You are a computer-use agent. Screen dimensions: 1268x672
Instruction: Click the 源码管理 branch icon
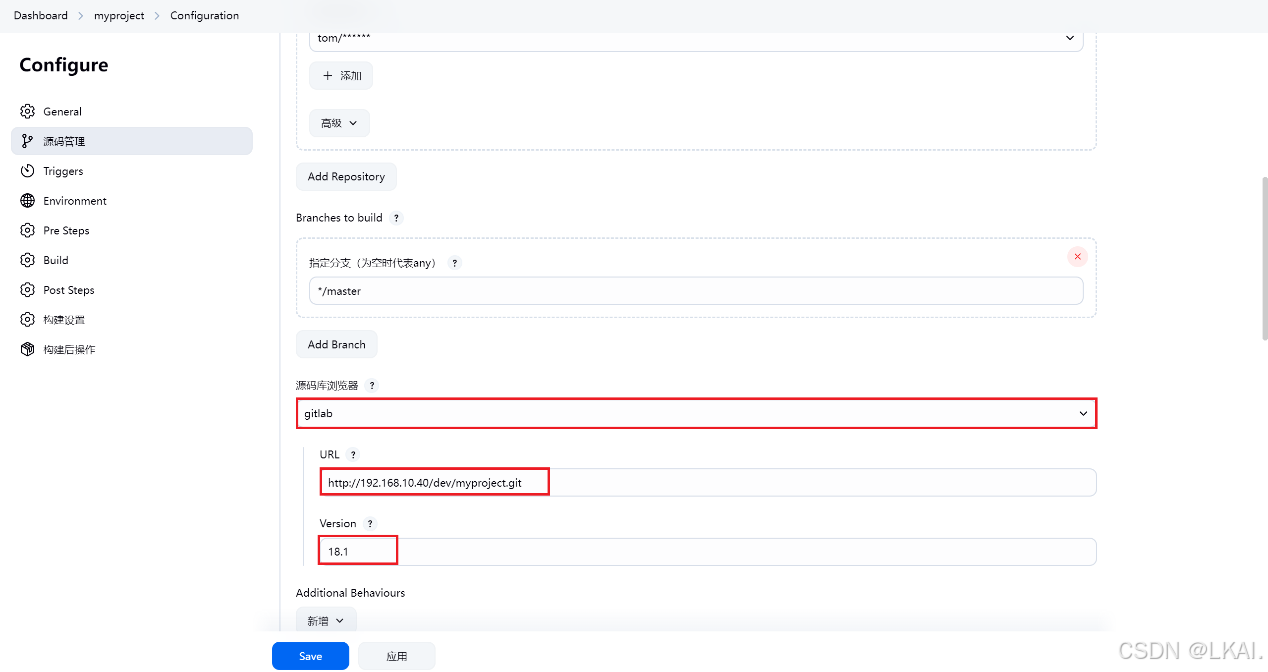pos(27,141)
